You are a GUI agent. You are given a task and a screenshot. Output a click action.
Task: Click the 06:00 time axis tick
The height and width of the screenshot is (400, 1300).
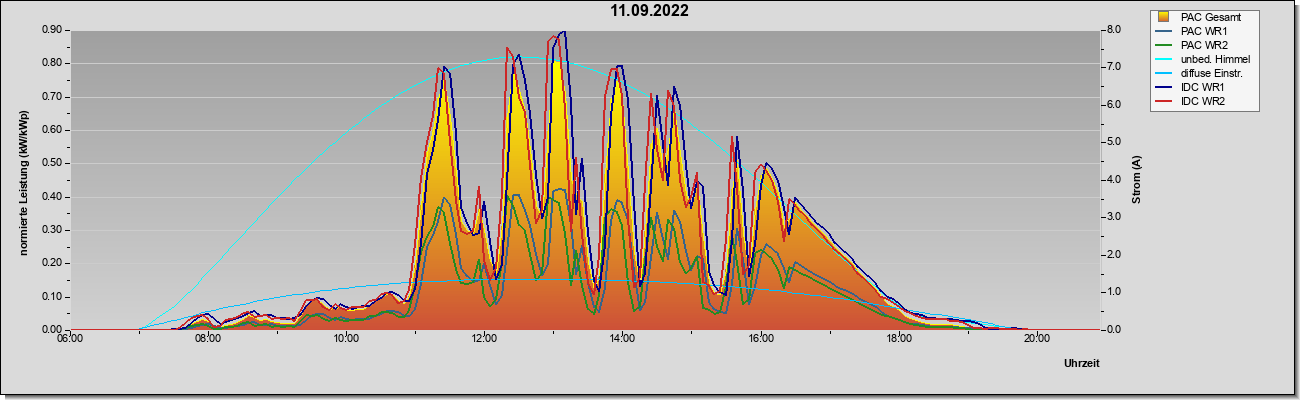pyautogui.click(x=69, y=339)
